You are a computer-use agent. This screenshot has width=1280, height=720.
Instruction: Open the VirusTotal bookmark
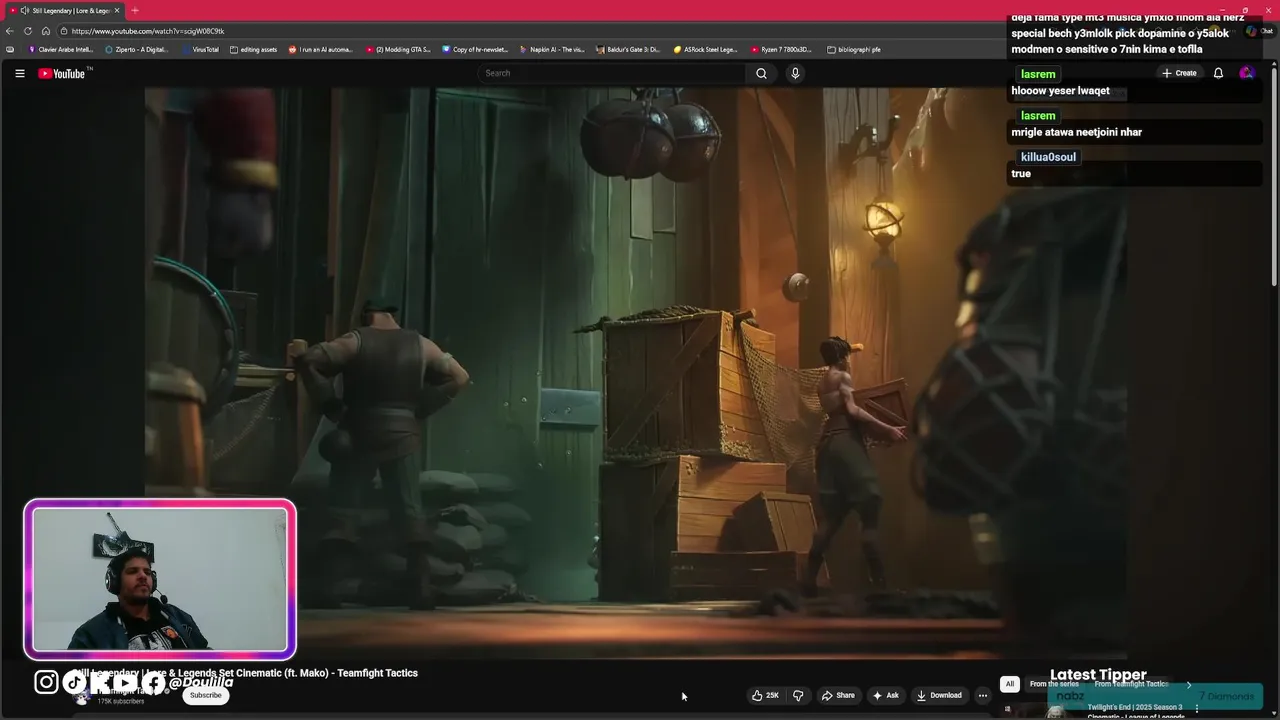200,49
